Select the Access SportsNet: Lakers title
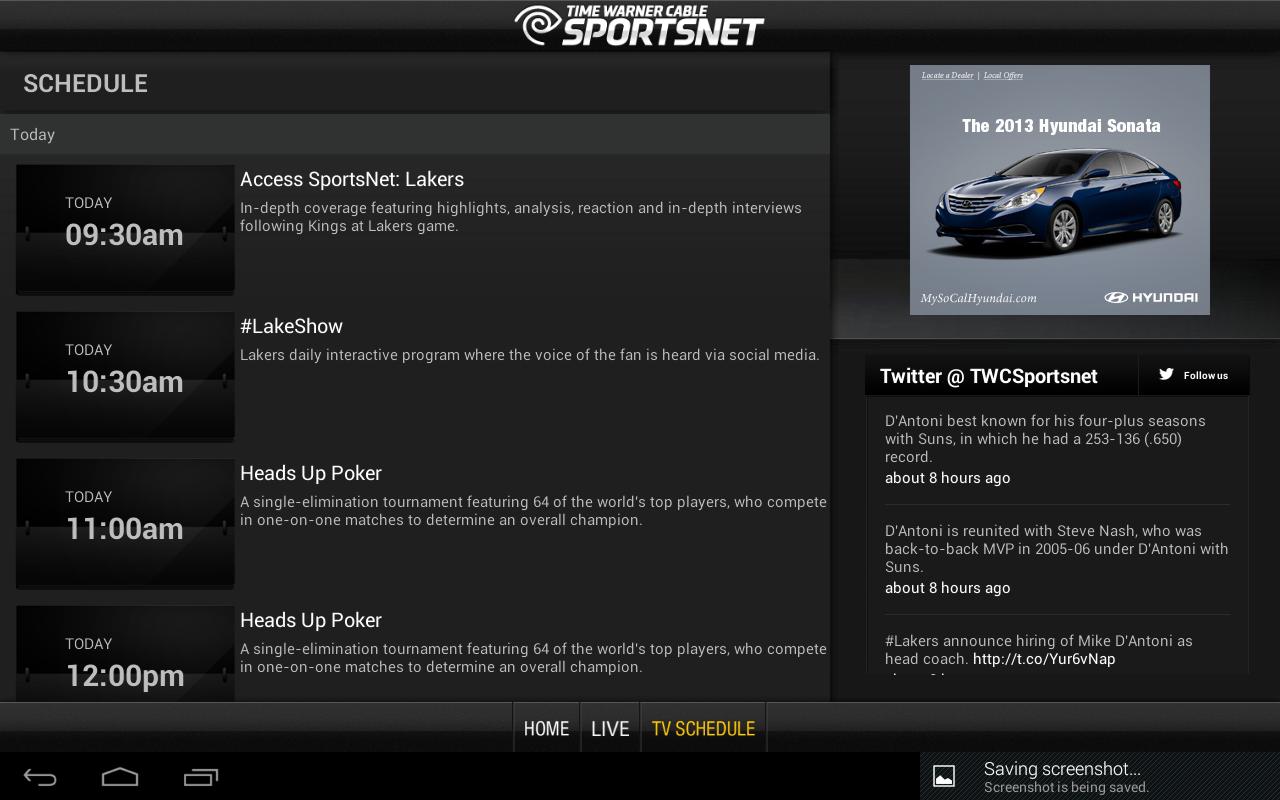1280x800 pixels. (x=352, y=179)
